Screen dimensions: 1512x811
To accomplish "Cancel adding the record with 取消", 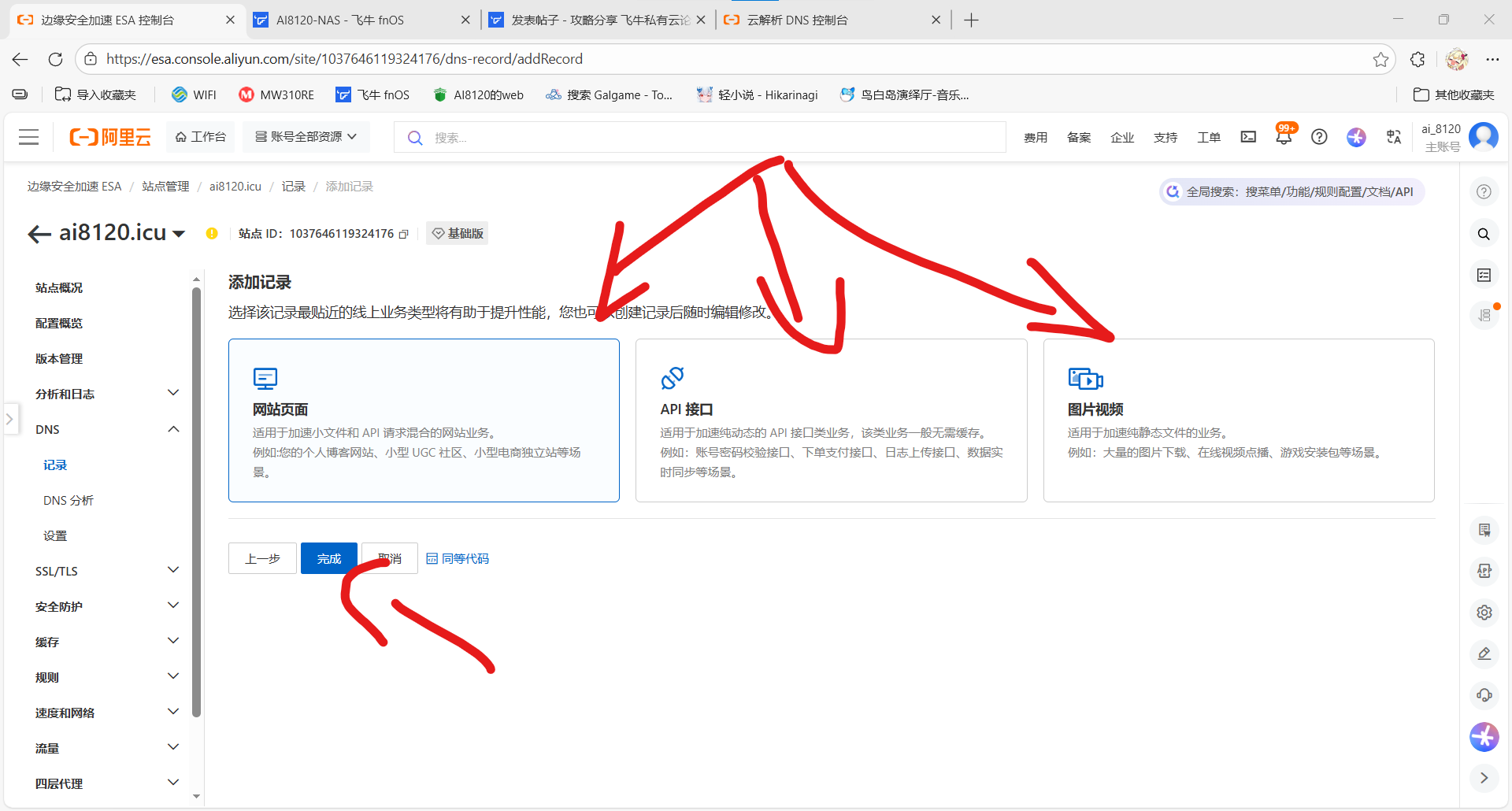I will point(390,558).
